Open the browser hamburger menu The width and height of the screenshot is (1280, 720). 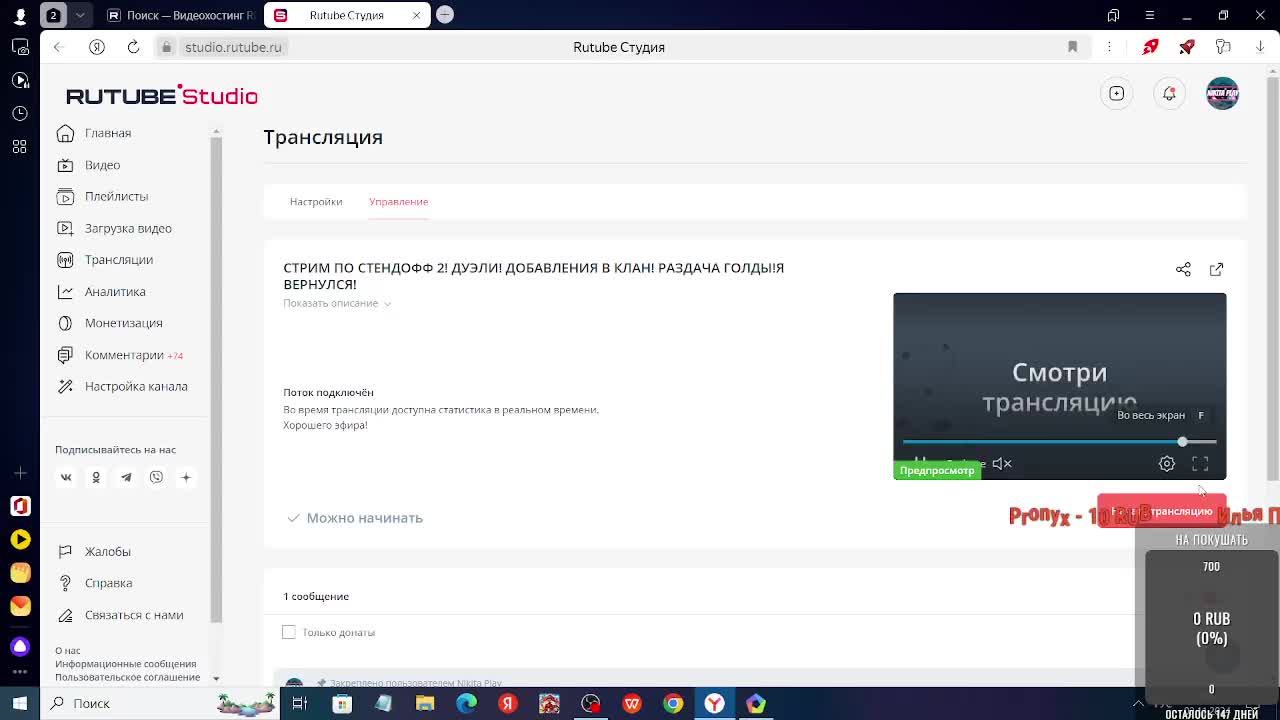coord(1149,15)
